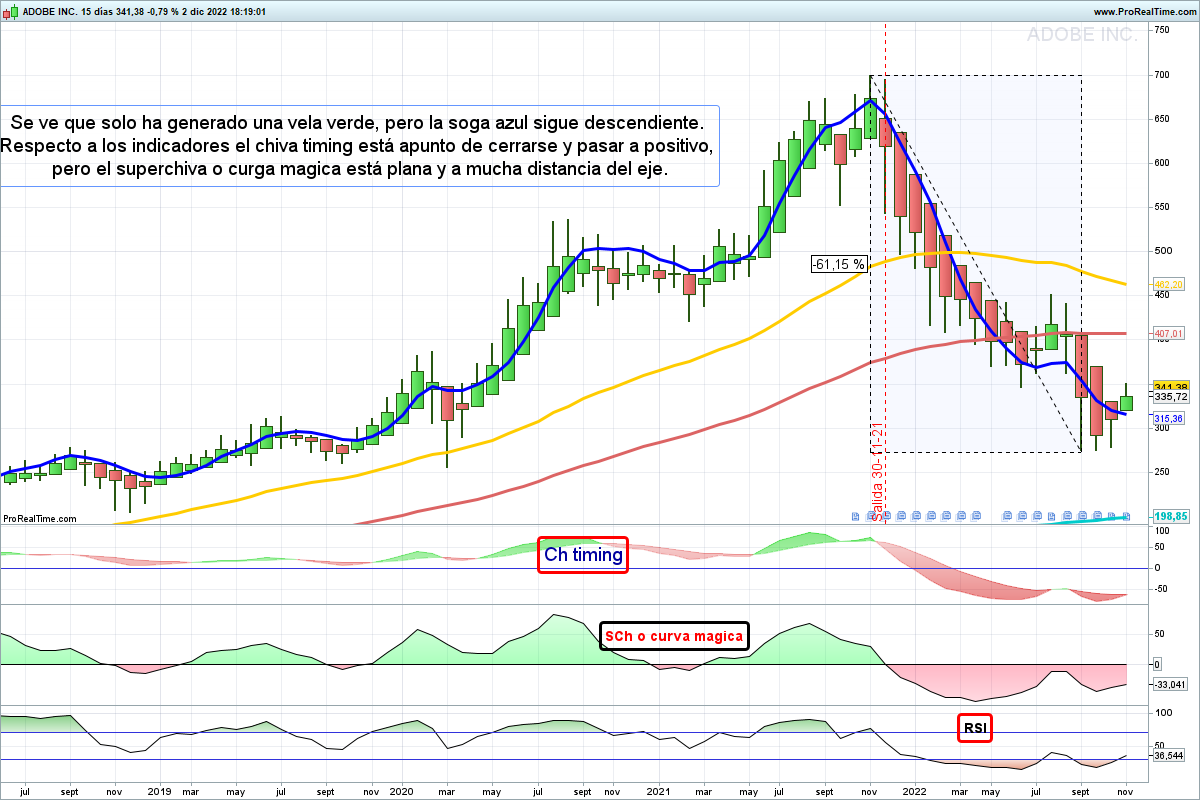Click the -33,041 indicator value label

[1169, 685]
